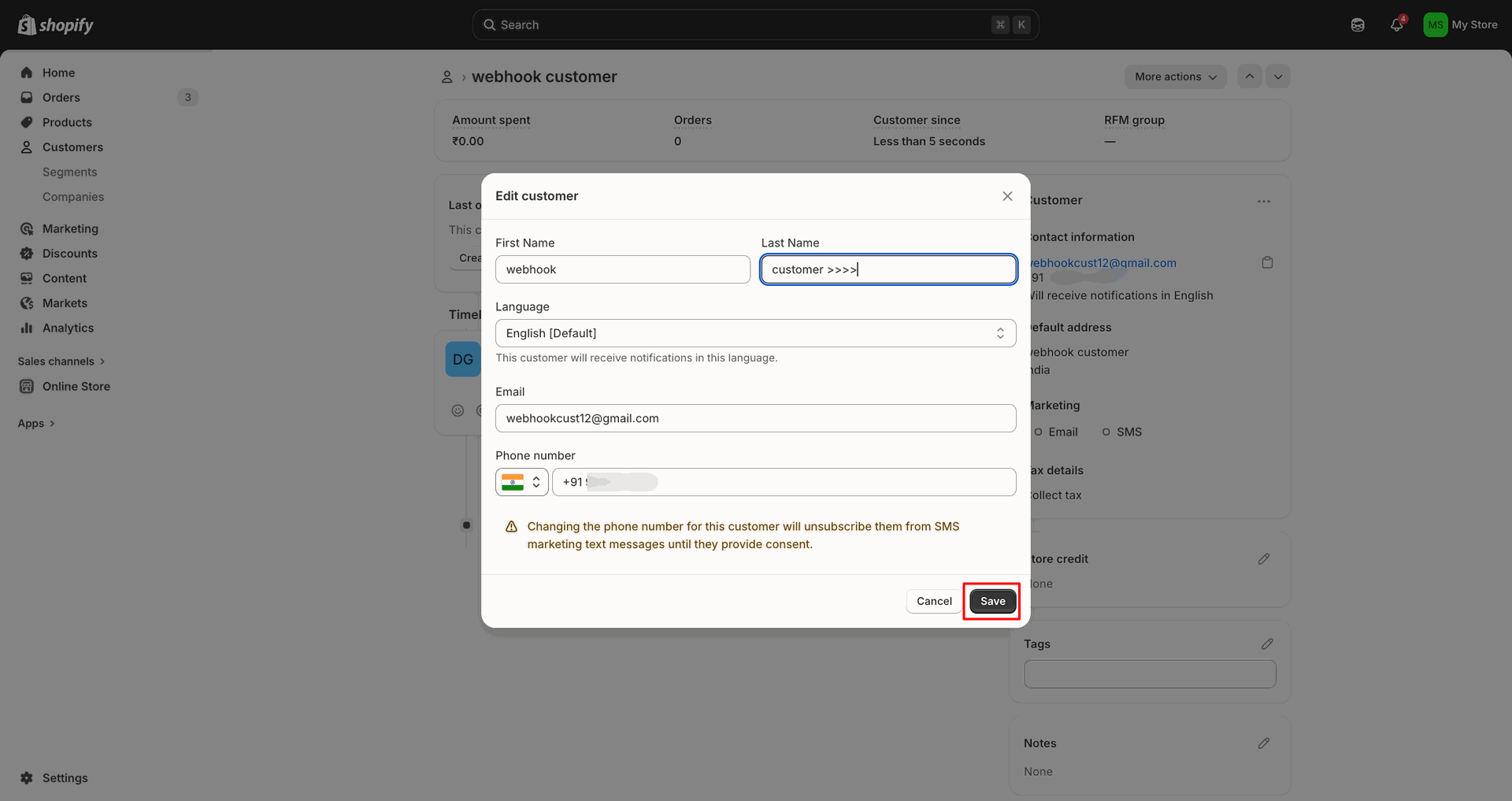This screenshot has width=1512, height=801.
Task: Focus the Email input field
Action: pyautogui.click(x=755, y=418)
